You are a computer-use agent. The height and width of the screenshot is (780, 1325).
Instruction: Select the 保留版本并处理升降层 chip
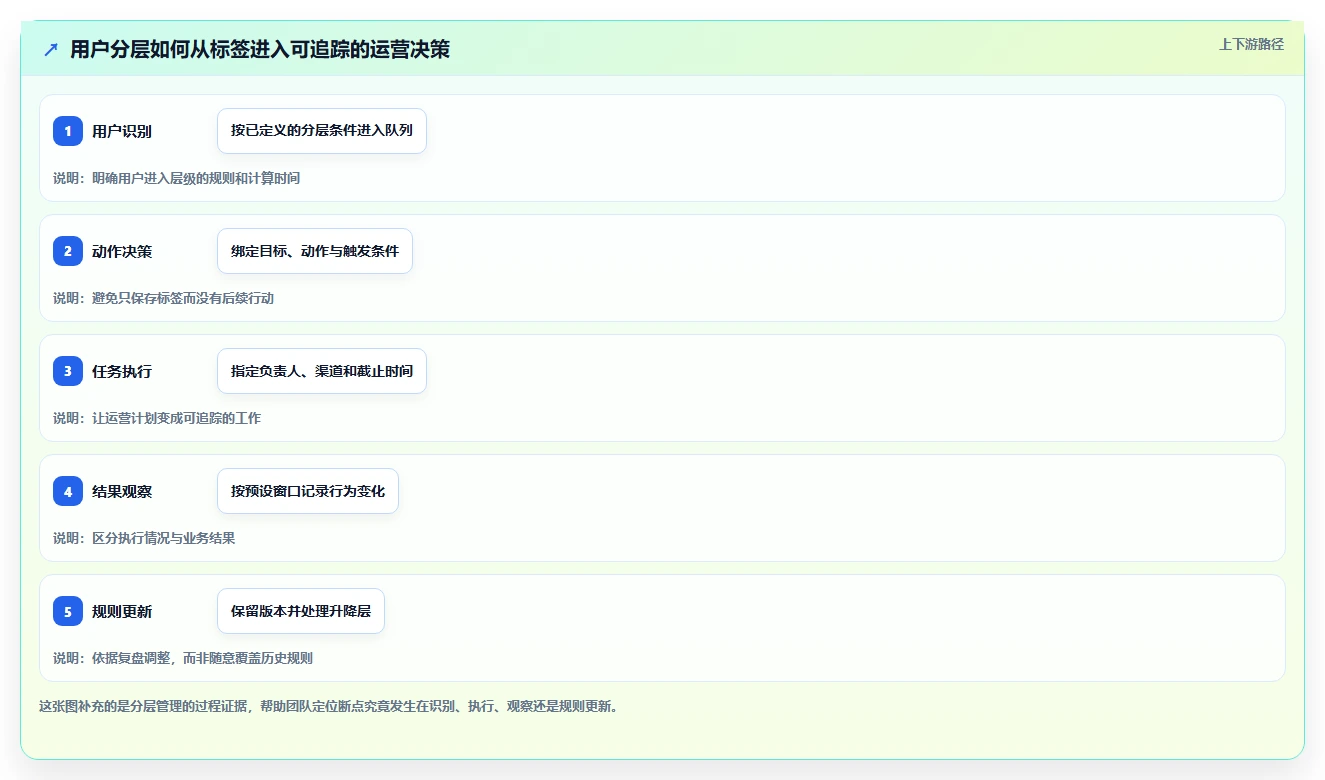pos(301,611)
